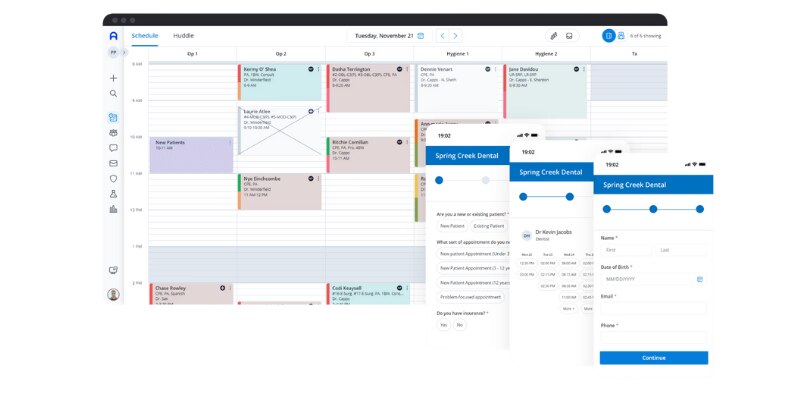Image resolution: width=800 pixels, height=400 pixels.
Task: Select the calendar schedule icon in sidebar
Action: pyautogui.click(x=113, y=117)
